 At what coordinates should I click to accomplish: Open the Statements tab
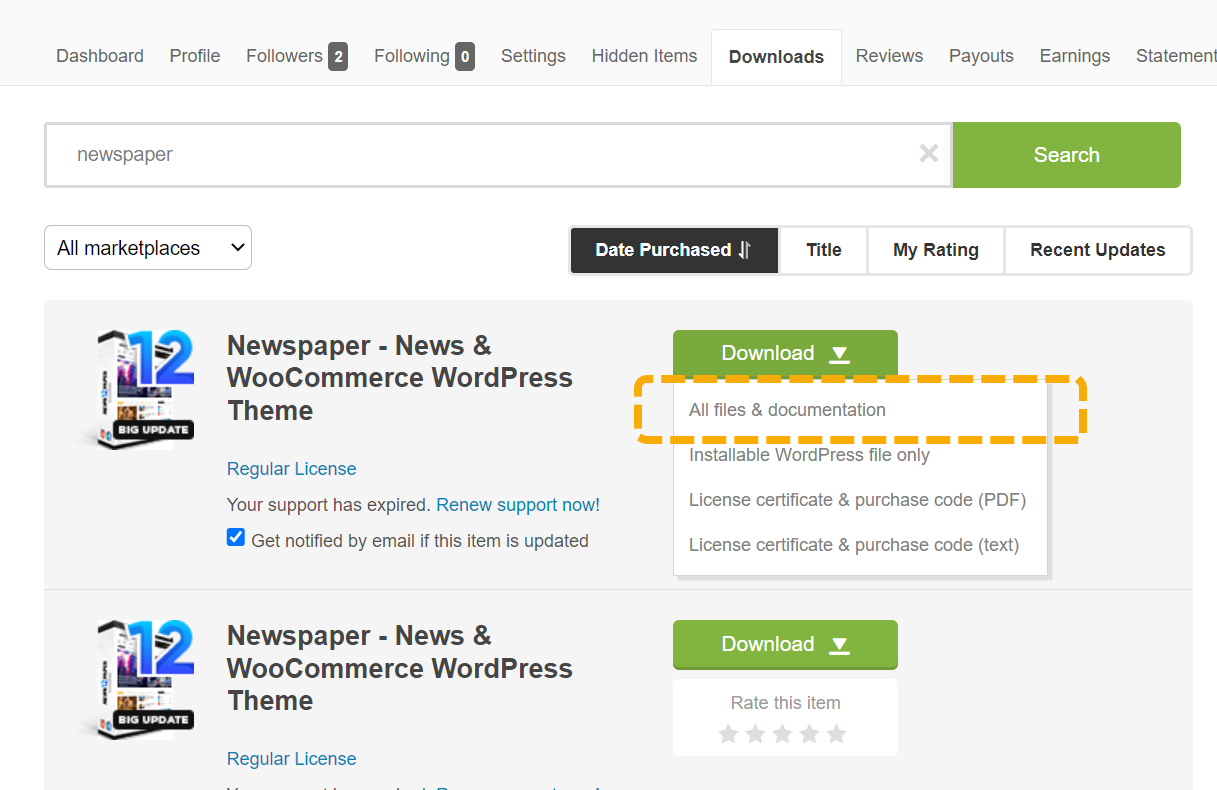[x=1176, y=56]
